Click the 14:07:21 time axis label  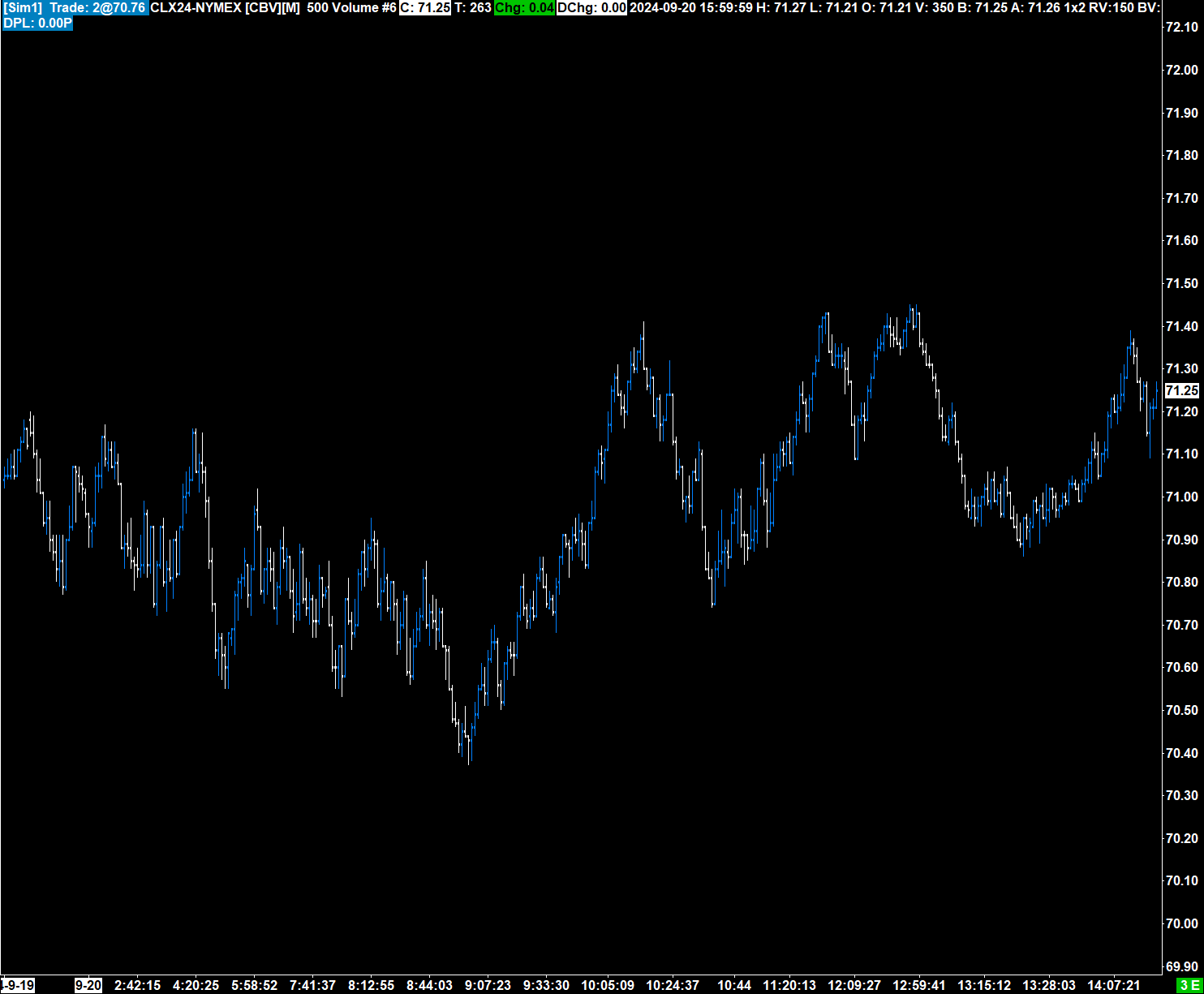coord(1114,985)
